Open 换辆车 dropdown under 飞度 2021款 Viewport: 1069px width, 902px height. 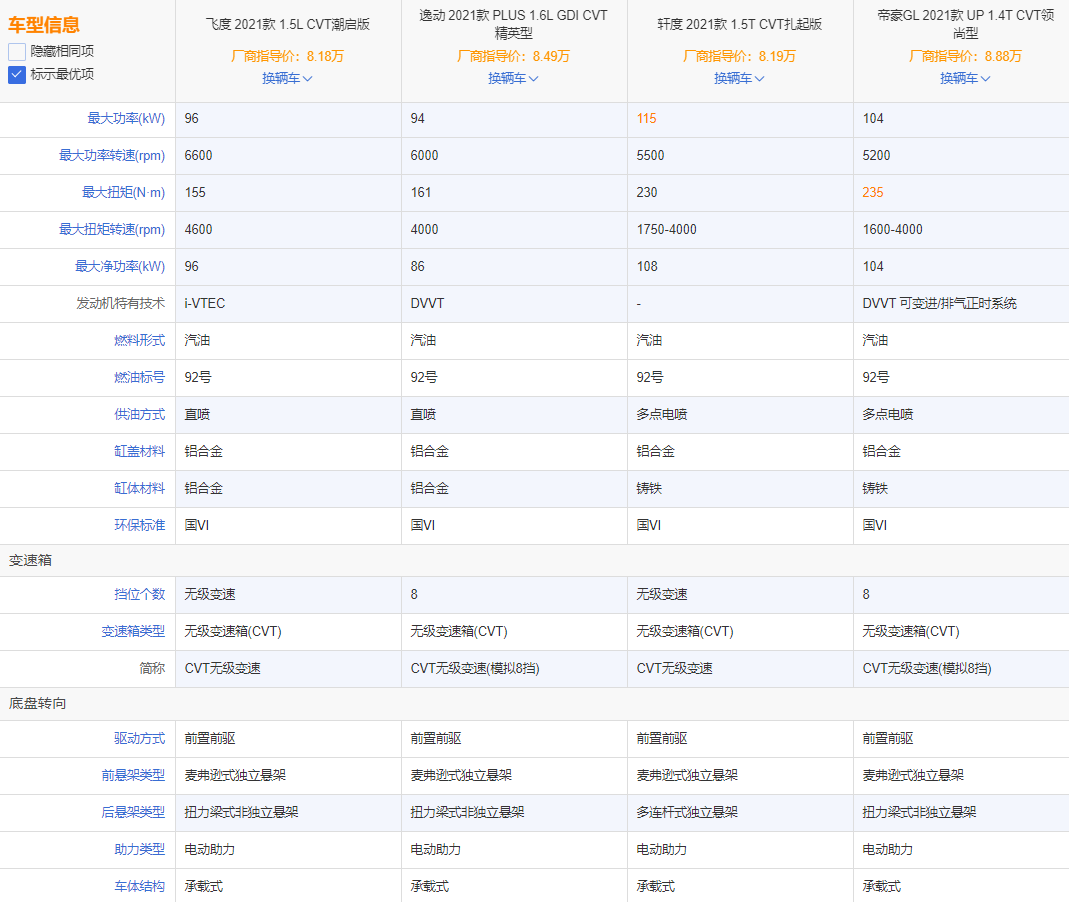coord(287,78)
